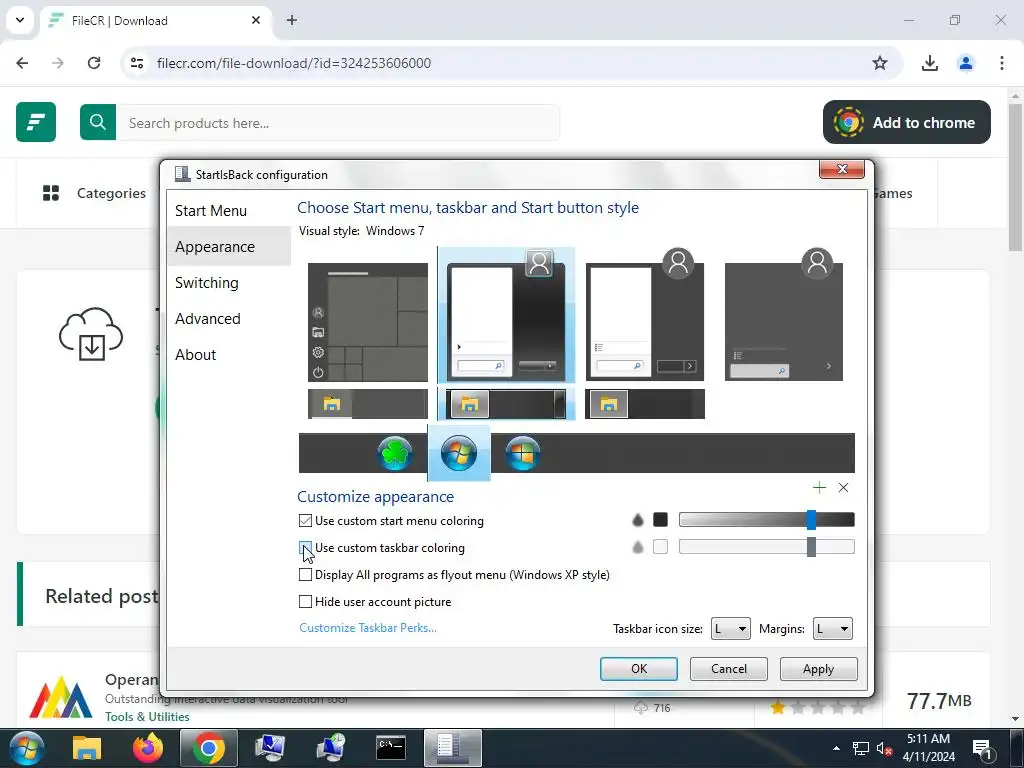Bookmark this page with the star icon
The height and width of the screenshot is (768, 1024).
point(880,63)
